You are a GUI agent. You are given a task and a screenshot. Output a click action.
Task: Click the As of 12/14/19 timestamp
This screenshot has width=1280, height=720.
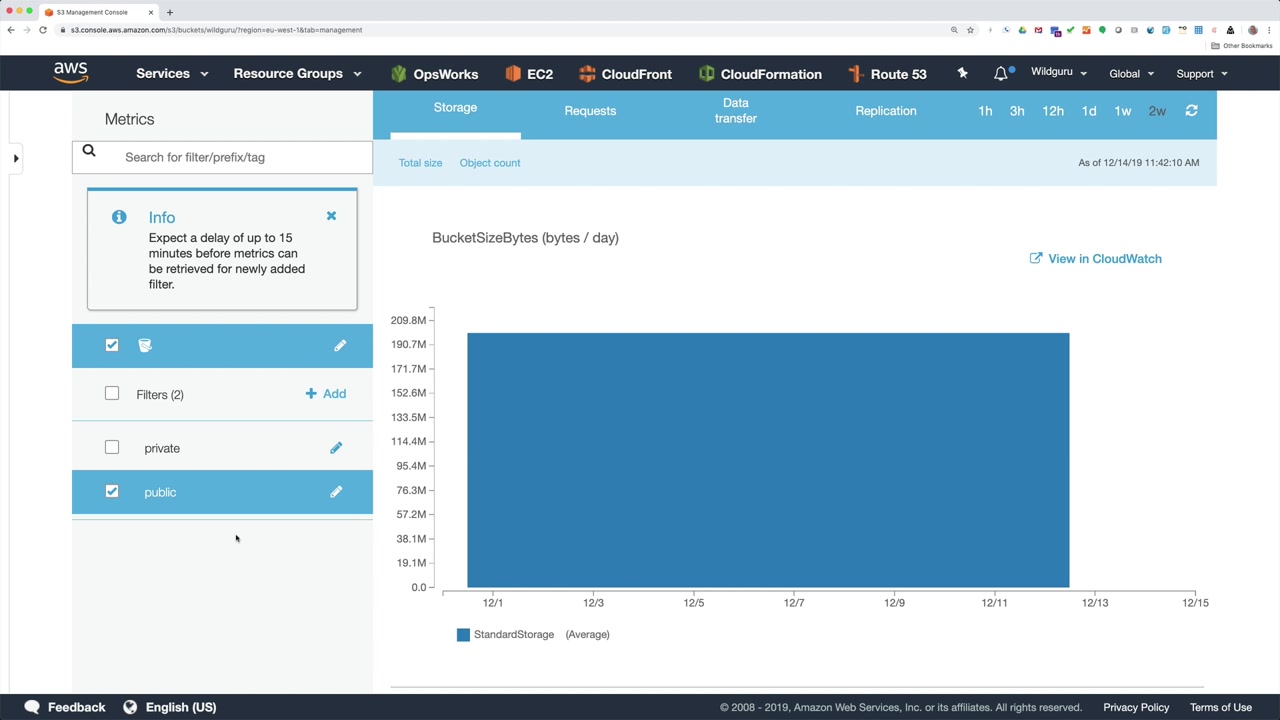[x=1138, y=163]
